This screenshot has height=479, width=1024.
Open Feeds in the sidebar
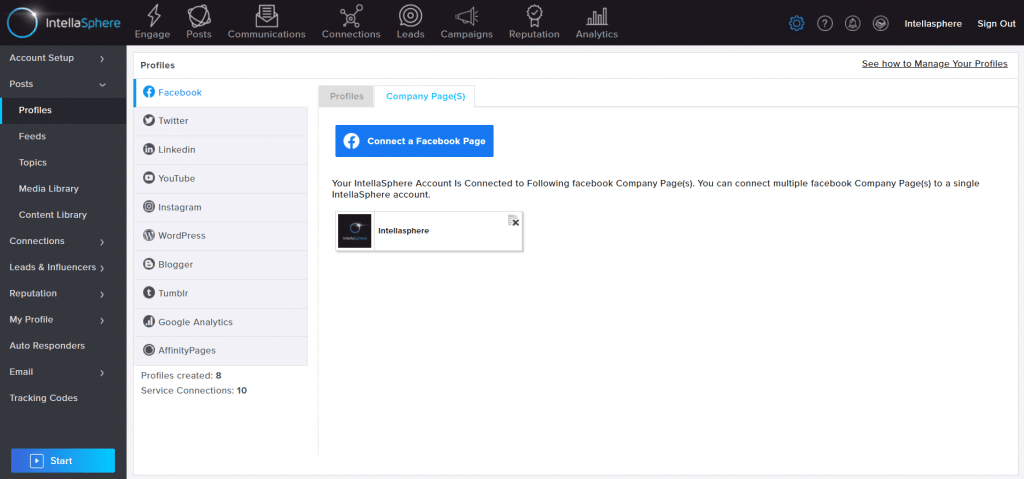point(63,137)
